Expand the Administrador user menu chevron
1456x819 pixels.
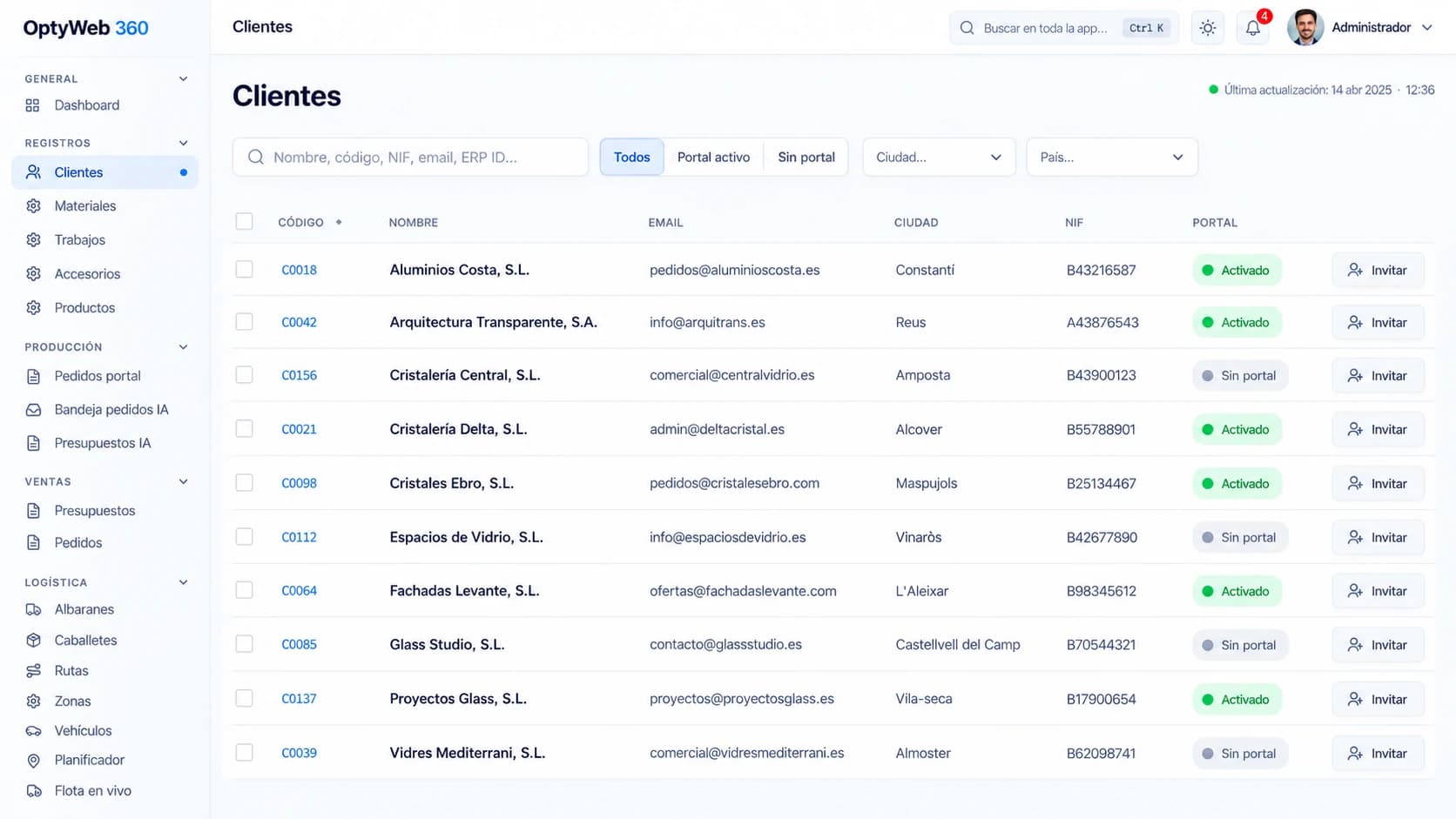coord(1426,28)
